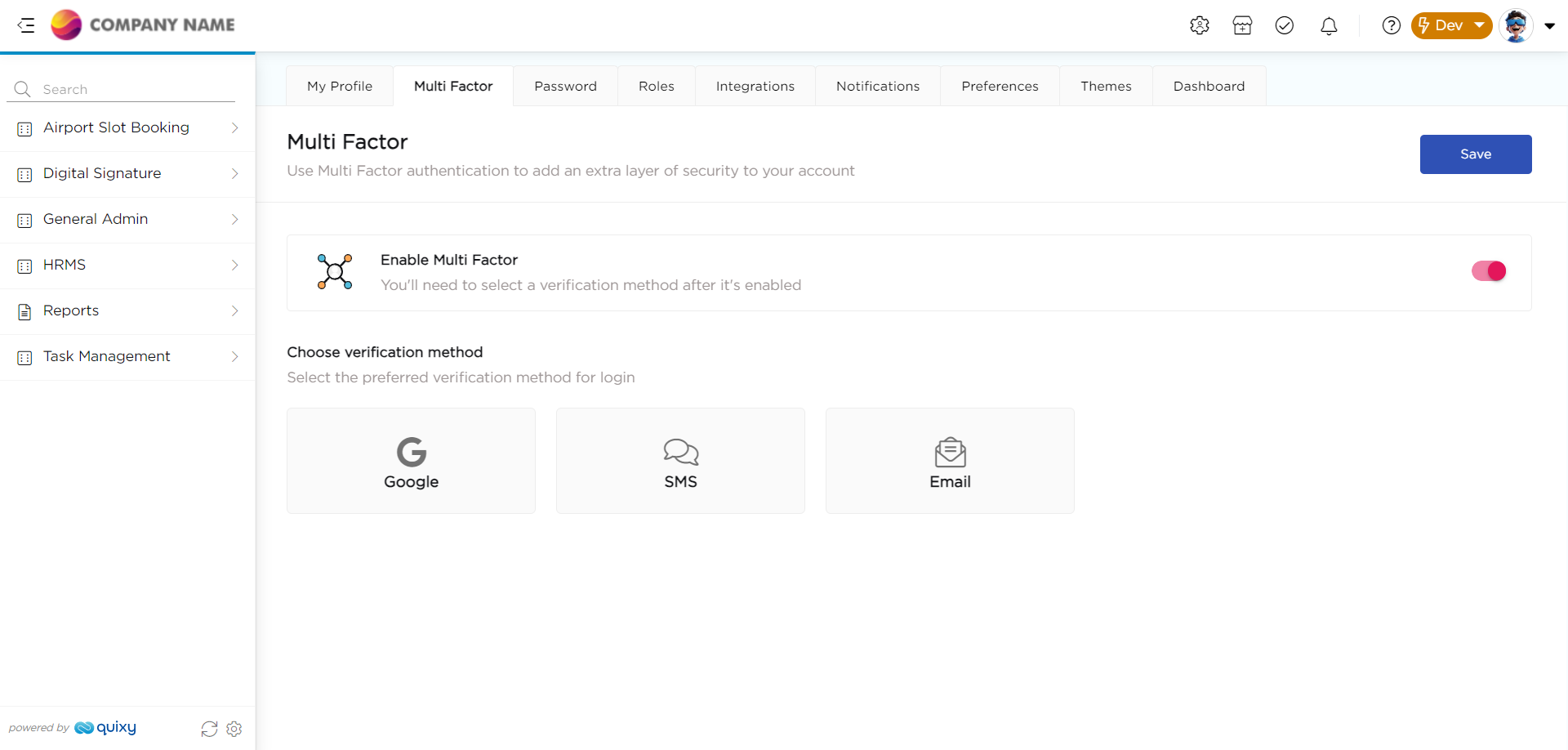
Task: Click the Save button
Action: click(1475, 154)
